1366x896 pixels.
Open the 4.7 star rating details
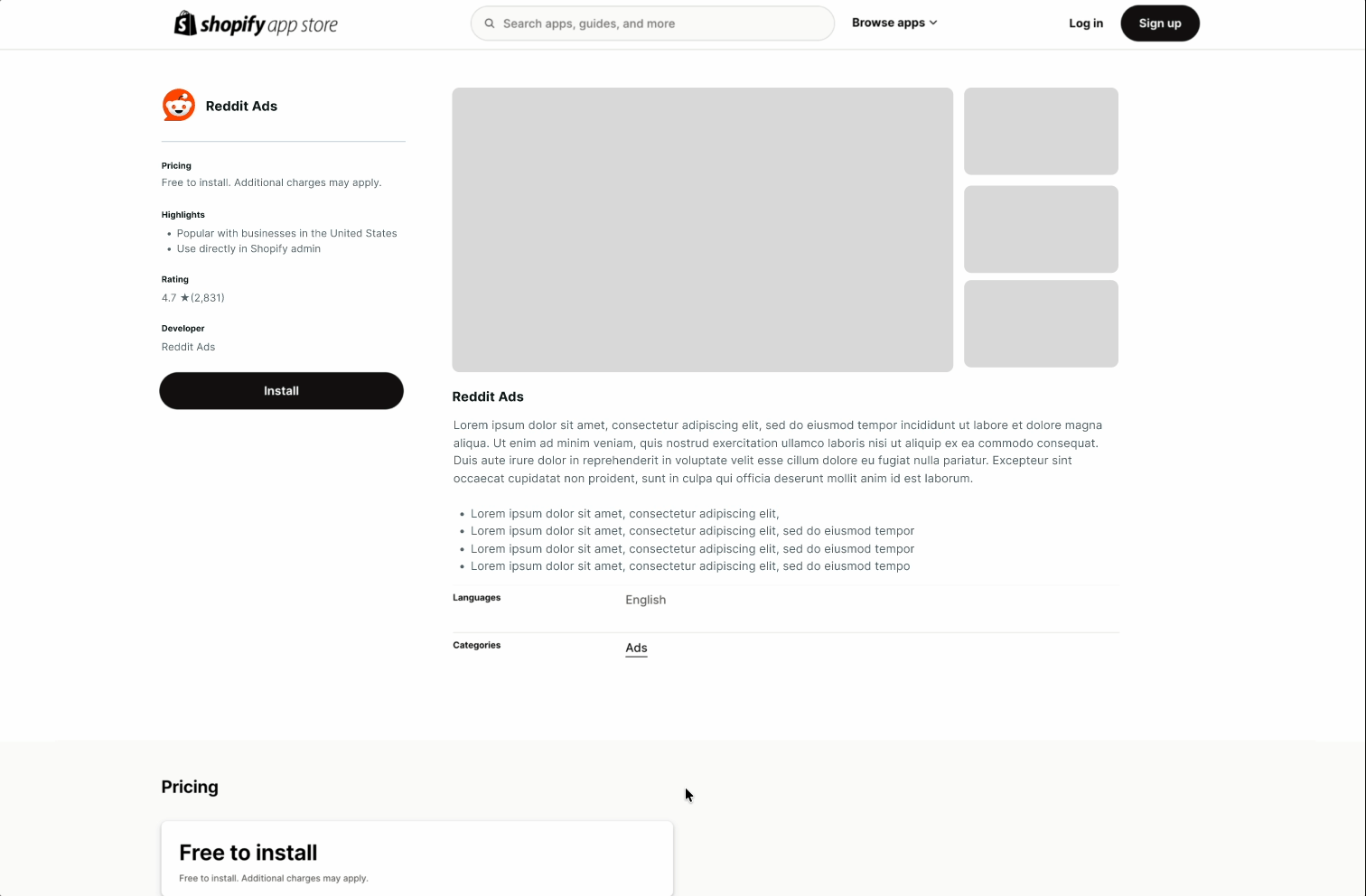192,297
